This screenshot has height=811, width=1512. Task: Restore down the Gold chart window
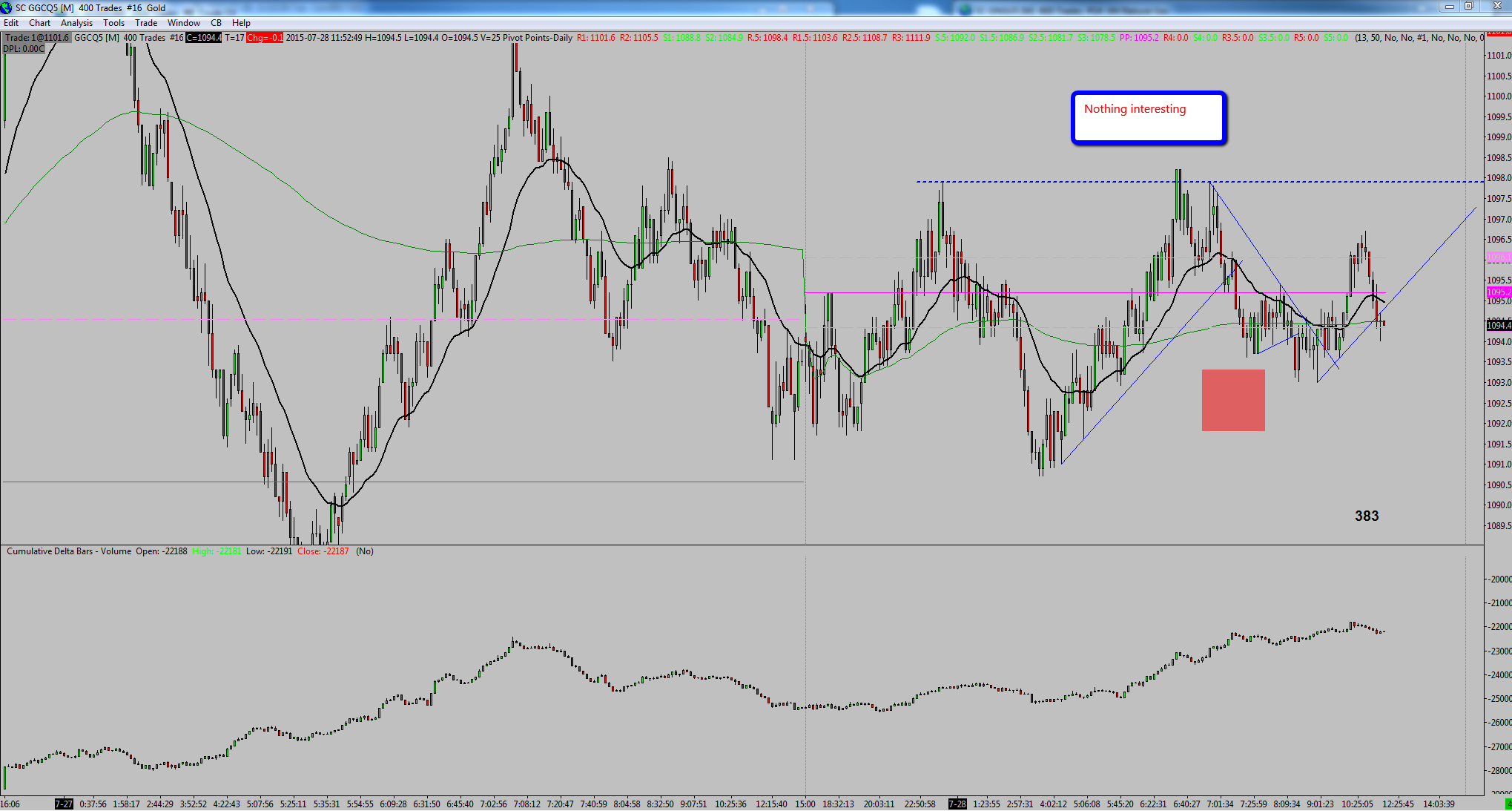click(1468, 7)
